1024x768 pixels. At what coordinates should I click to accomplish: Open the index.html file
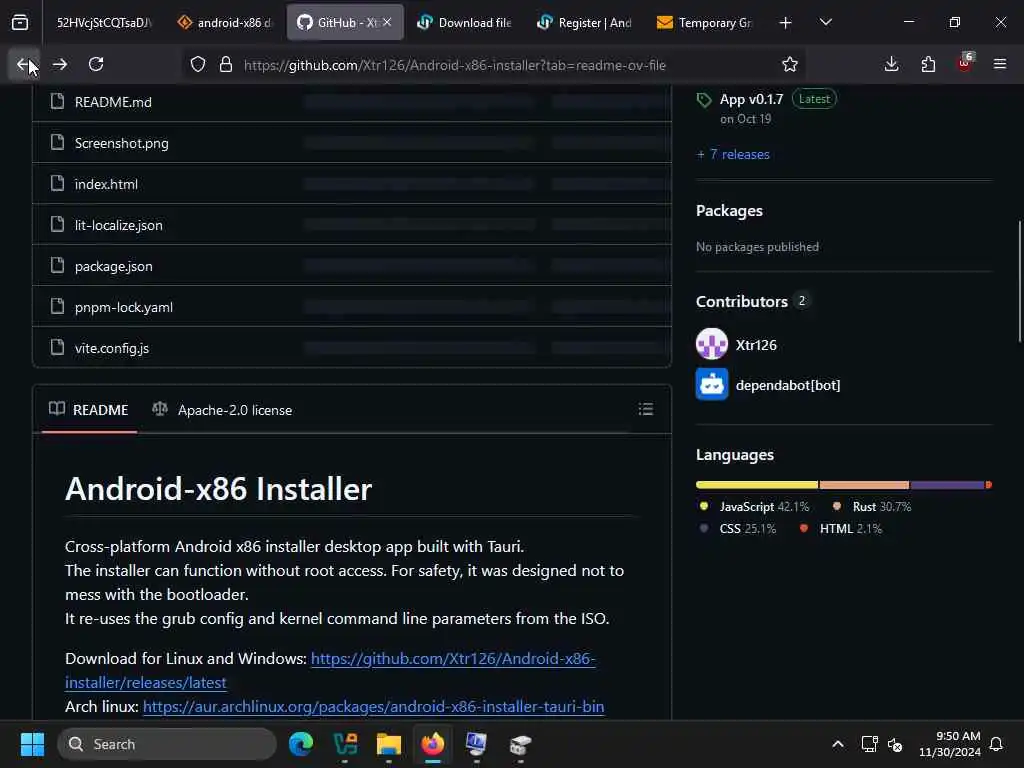106,184
